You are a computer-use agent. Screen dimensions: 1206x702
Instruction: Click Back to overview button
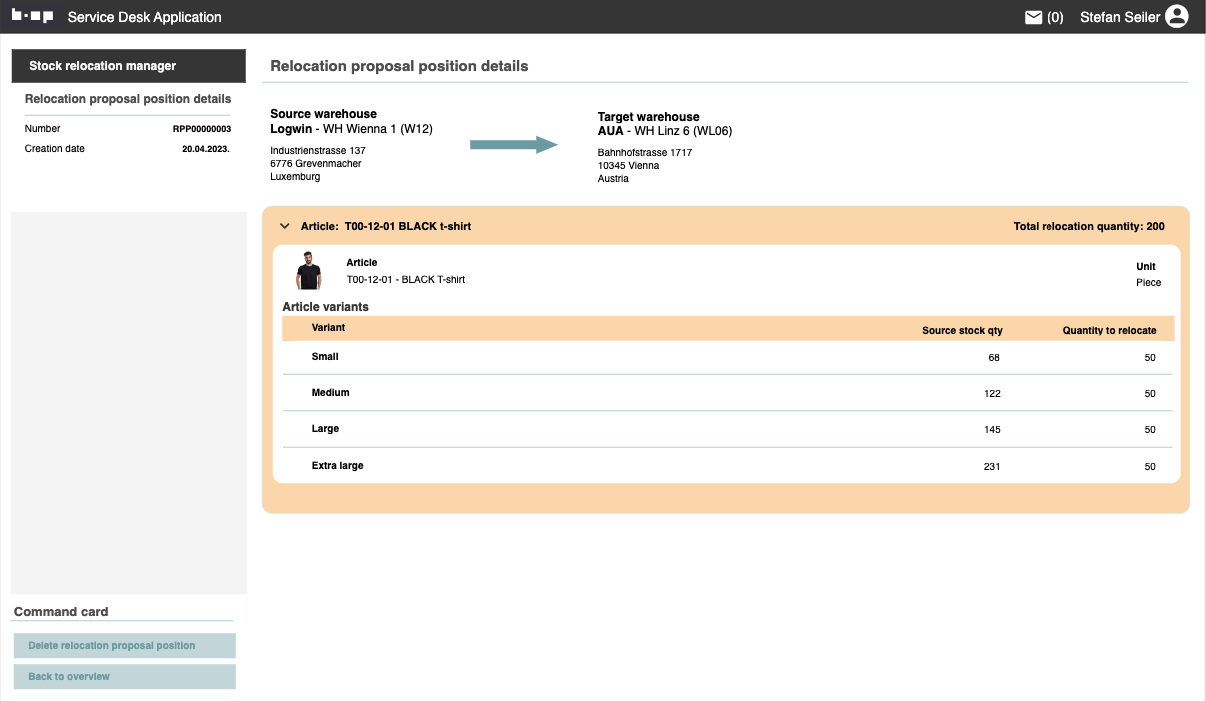pyautogui.click(x=125, y=677)
